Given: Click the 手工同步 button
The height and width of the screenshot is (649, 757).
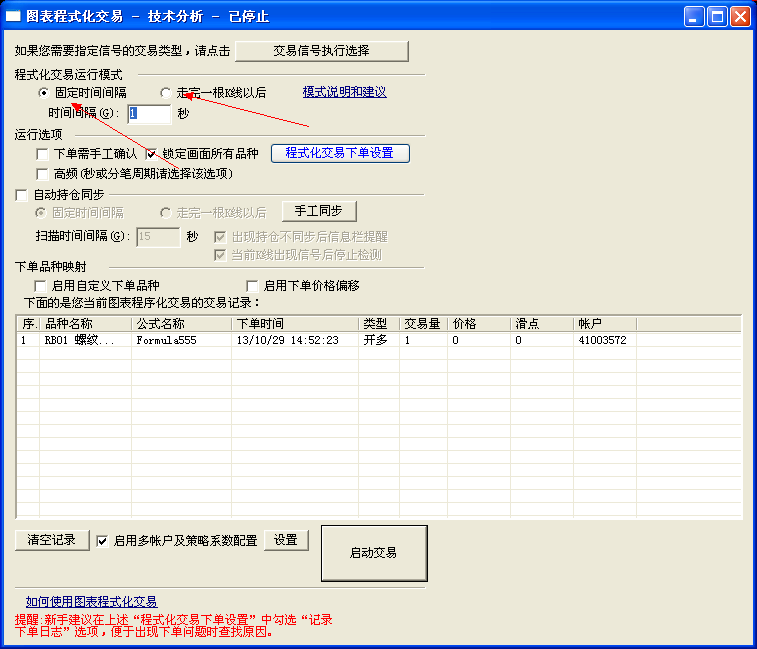Looking at the screenshot, I should point(319,211).
